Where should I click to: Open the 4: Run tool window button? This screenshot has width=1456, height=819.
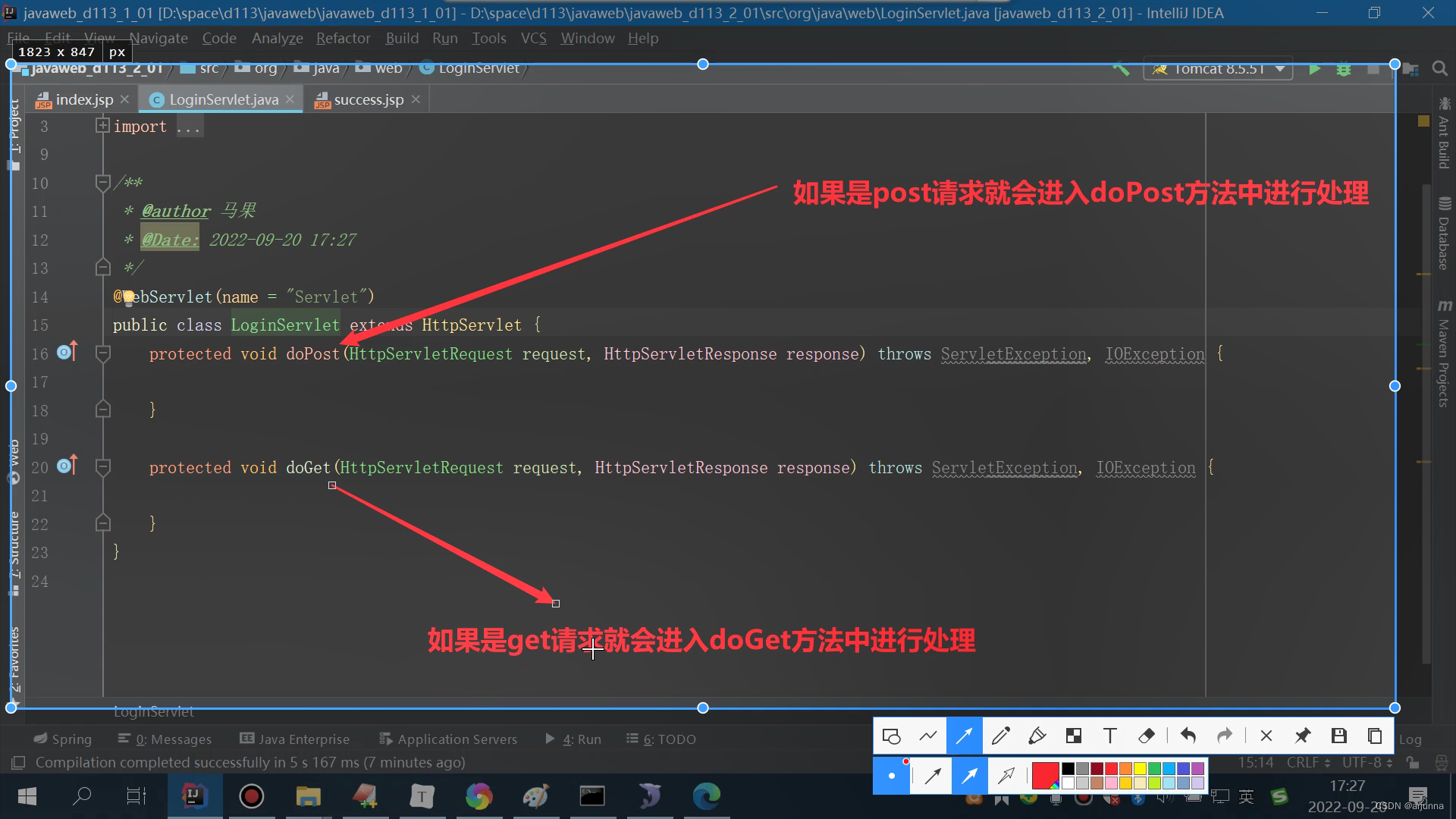tap(573, 739)
